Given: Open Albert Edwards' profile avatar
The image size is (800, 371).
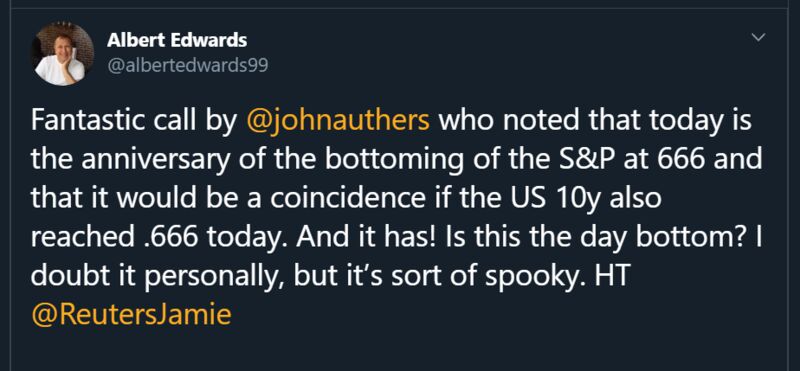Looking at the screenshot, I should click(x=64, y=54).
